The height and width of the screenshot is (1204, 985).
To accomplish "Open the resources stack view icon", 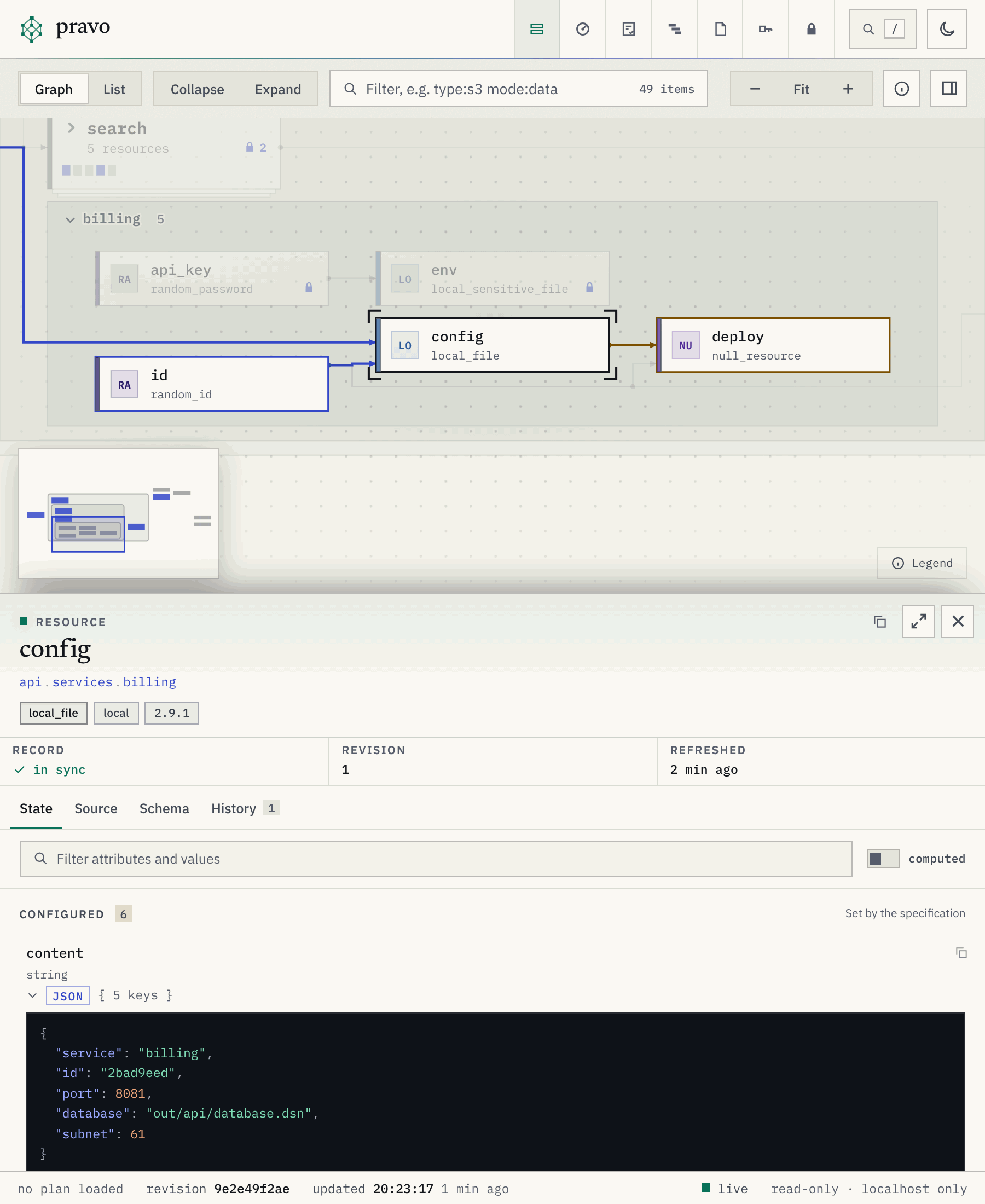I will click(x=537, y=29).
